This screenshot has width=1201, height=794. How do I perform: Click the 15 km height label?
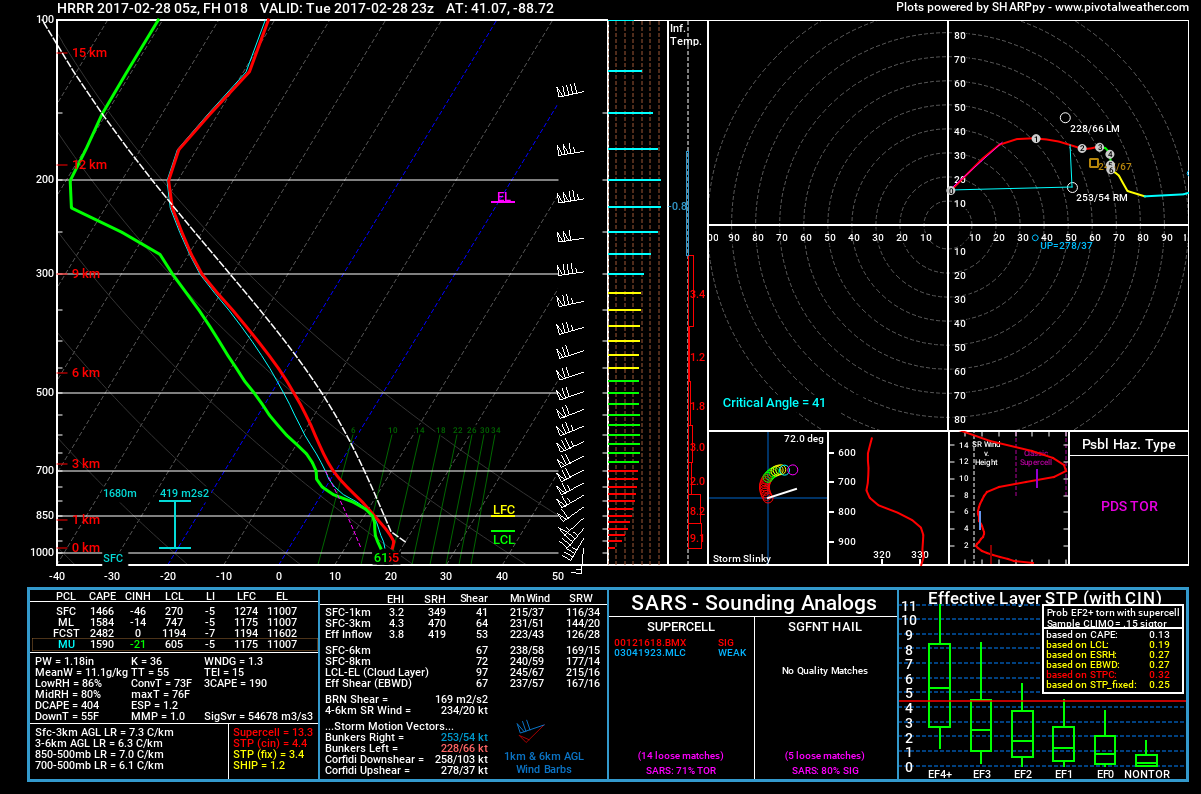(x=88, y=52)
